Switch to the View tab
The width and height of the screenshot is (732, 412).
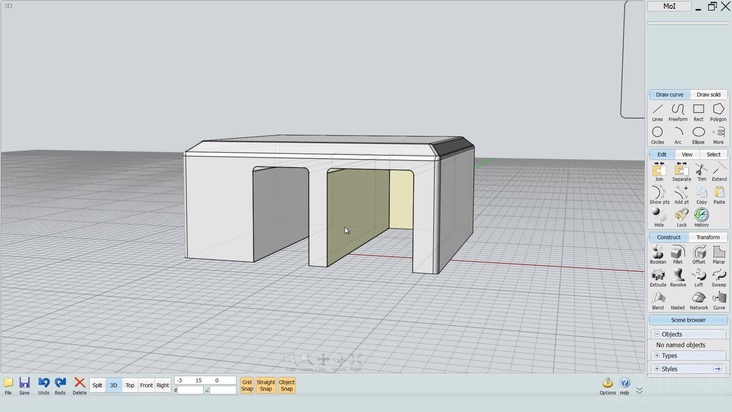point(687,154)
